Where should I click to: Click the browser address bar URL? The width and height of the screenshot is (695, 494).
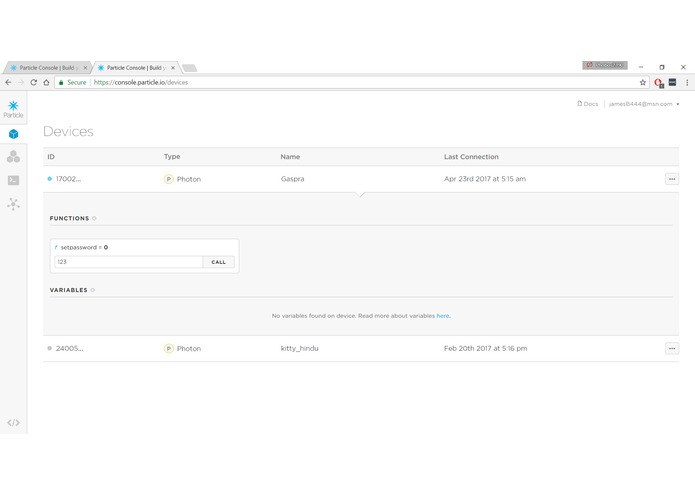tap(141, 82)
